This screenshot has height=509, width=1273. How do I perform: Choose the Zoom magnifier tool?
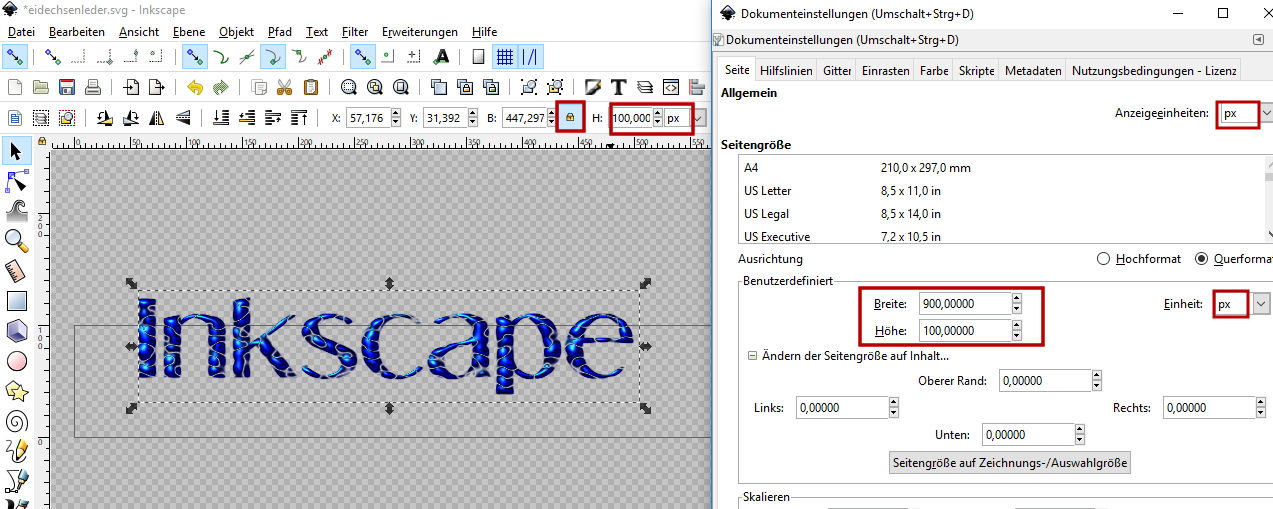point(16,240)
